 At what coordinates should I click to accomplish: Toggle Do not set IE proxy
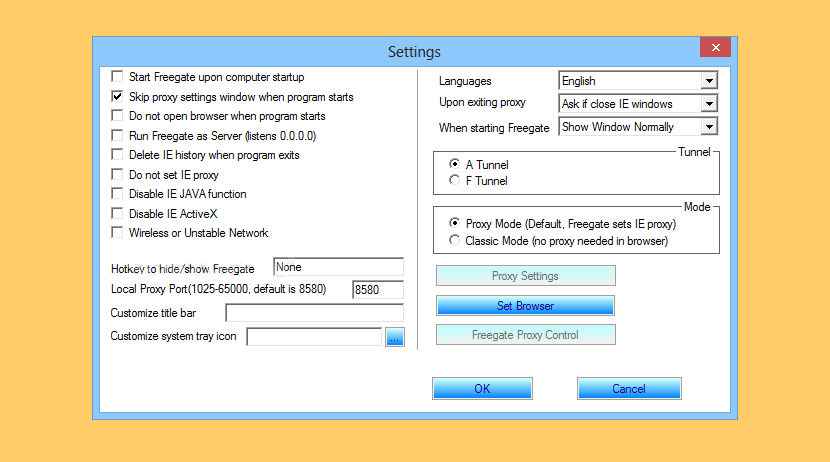point(117,174)
